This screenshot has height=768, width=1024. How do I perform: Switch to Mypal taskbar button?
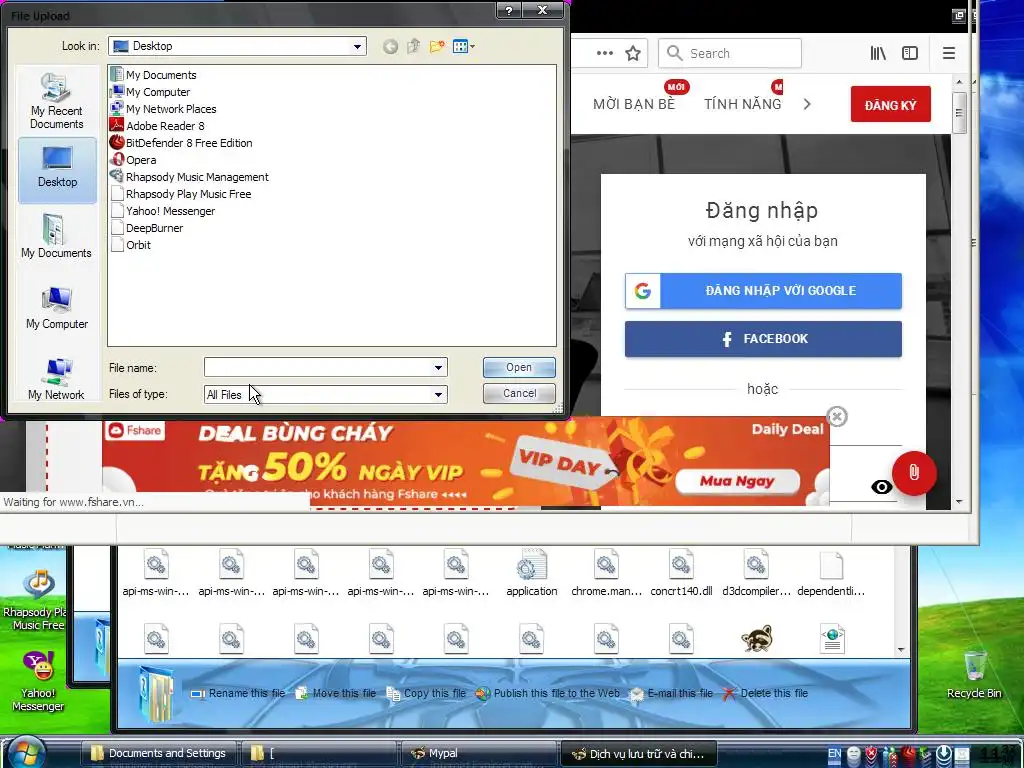click(x=479, y=754)
